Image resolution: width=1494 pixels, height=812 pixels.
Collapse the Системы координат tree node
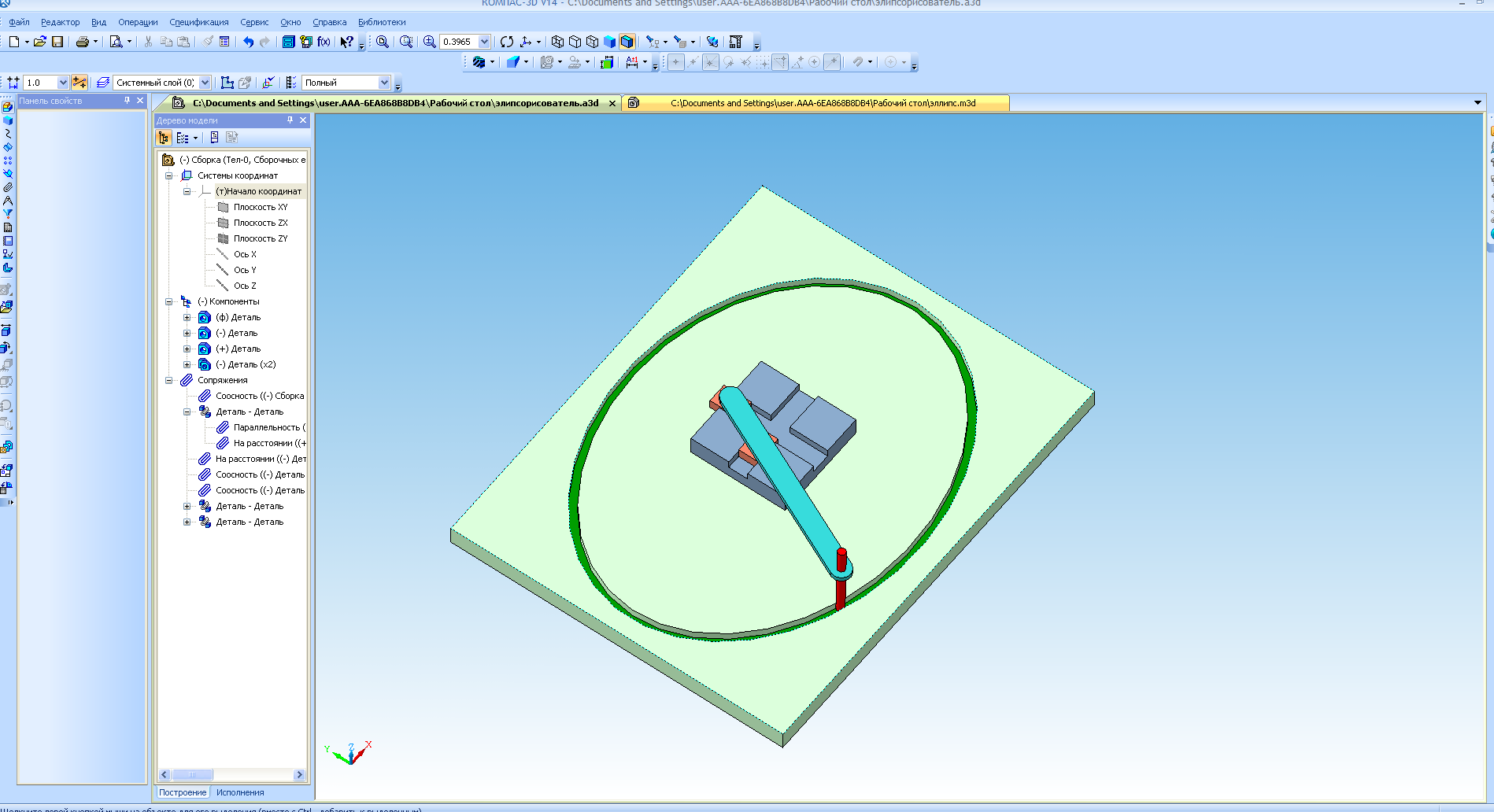(x=168, y=175)
